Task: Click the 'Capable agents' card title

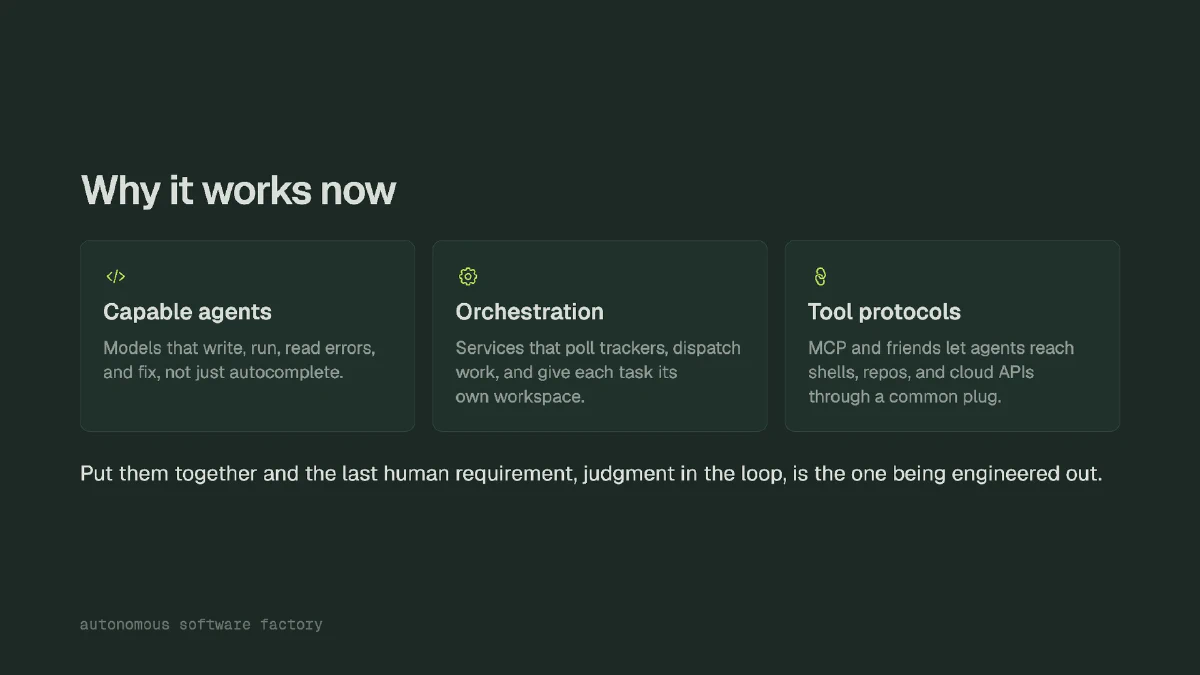Action: click(187, 312)
